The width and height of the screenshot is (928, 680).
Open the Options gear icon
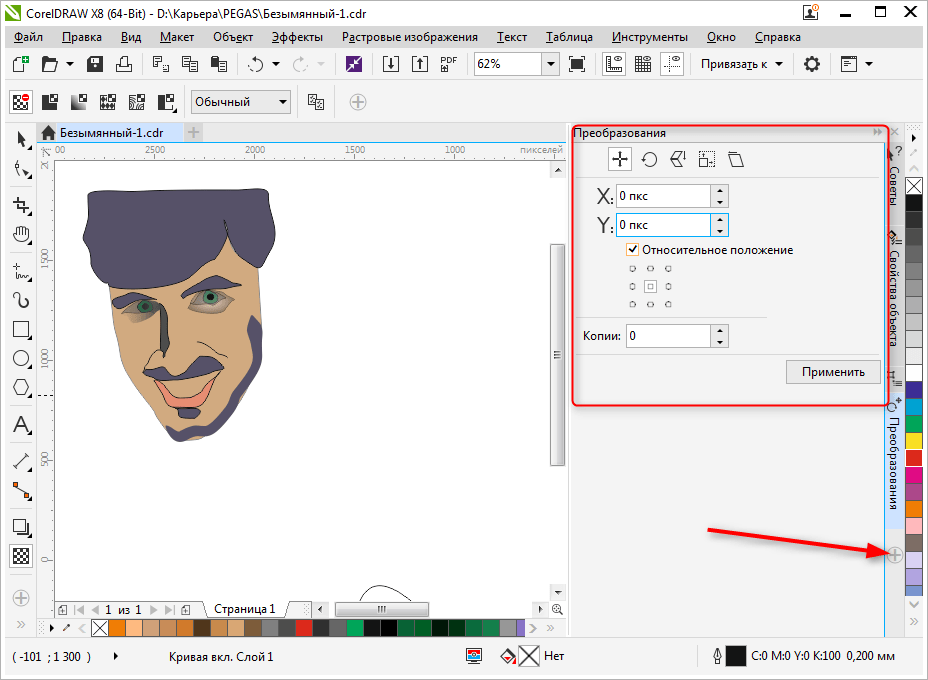[812, 64]
